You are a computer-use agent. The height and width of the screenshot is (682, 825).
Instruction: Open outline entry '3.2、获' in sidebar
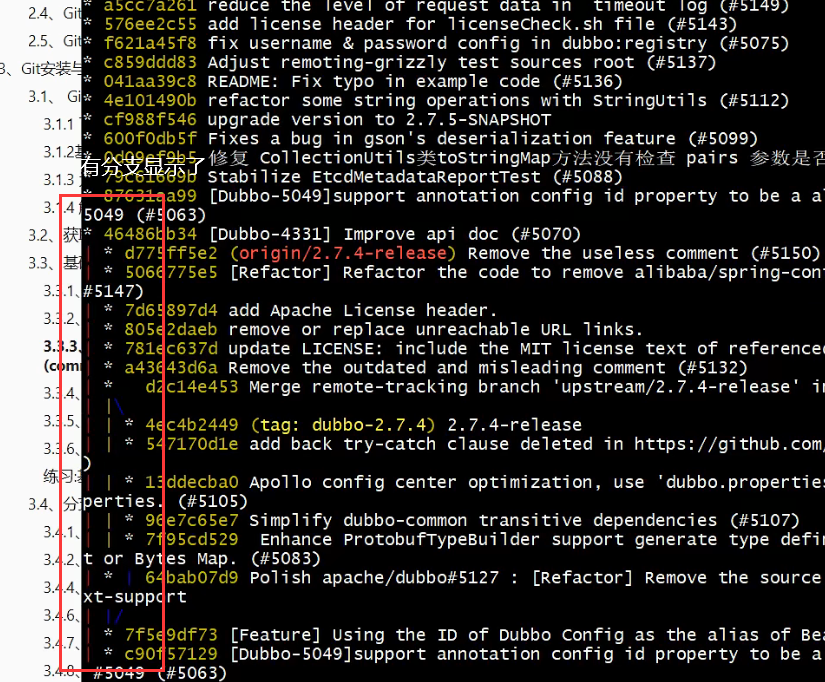click(55, 235)
